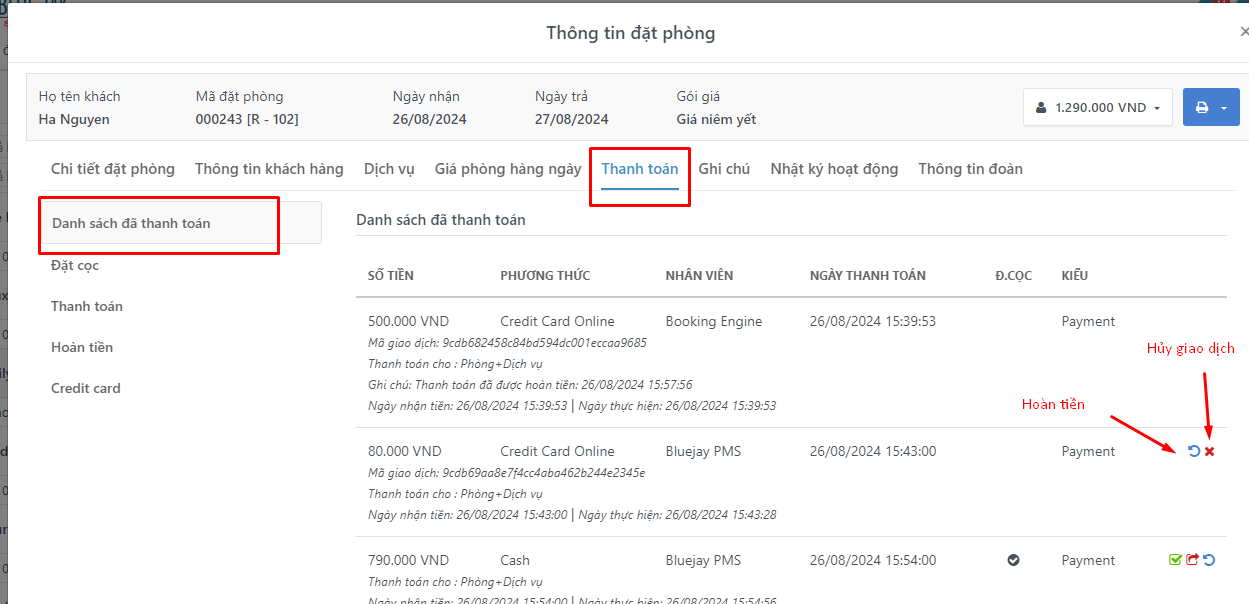Image resolution: width=1249 pixels, height=604 pixels.
Task: Open the 1.290.000 VND guest dropdown
Action: [1098, 107]
